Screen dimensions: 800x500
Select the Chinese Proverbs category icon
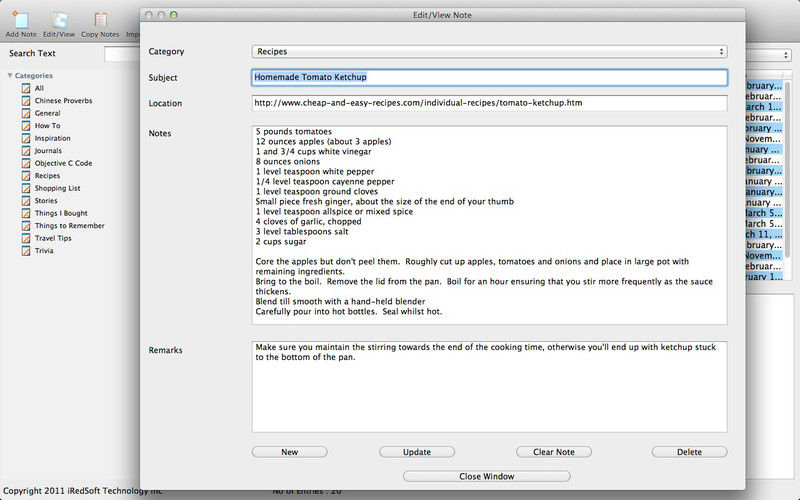click(x=26, y=101)
